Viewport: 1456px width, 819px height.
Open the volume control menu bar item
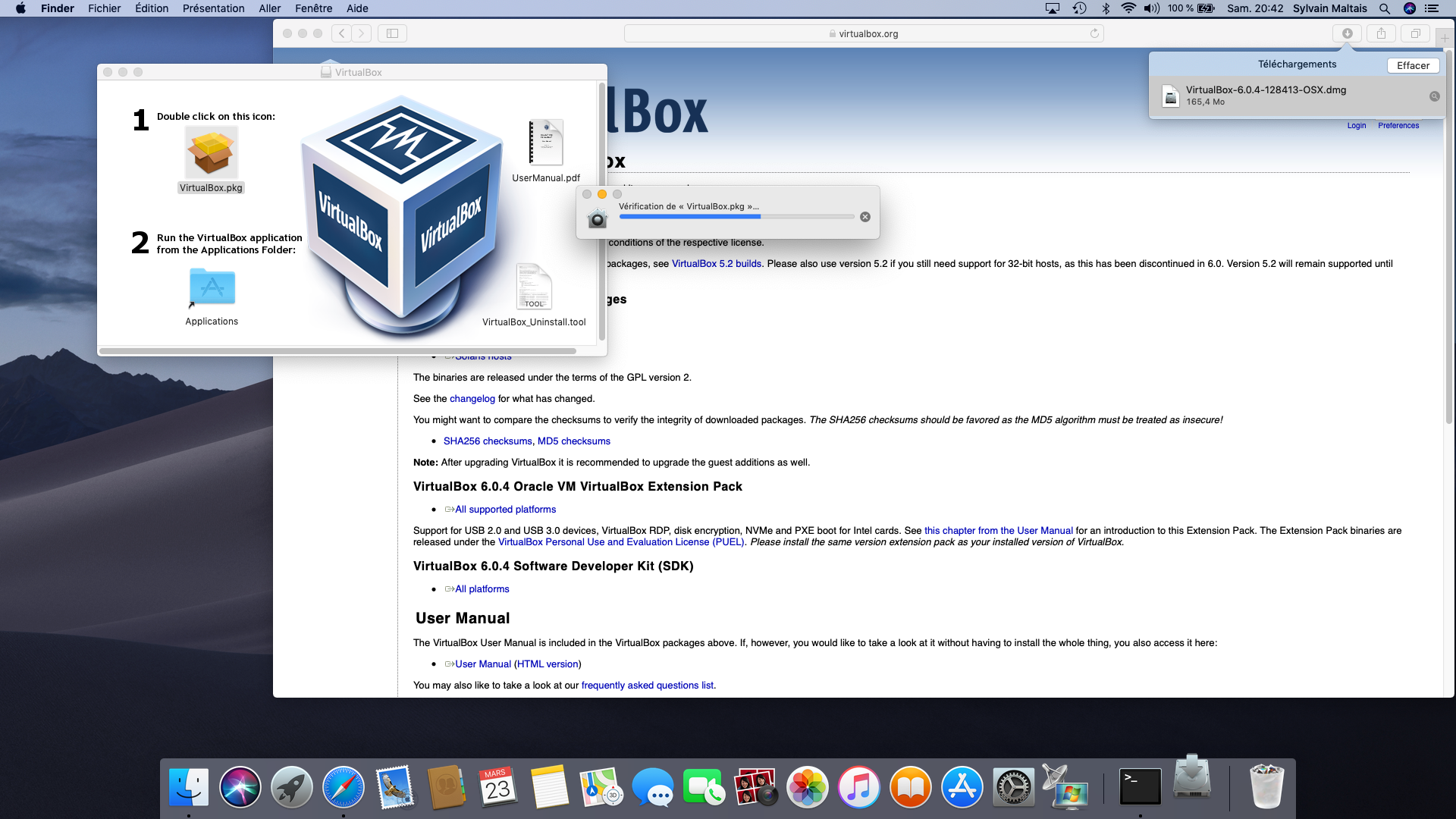coord(1151,8)
